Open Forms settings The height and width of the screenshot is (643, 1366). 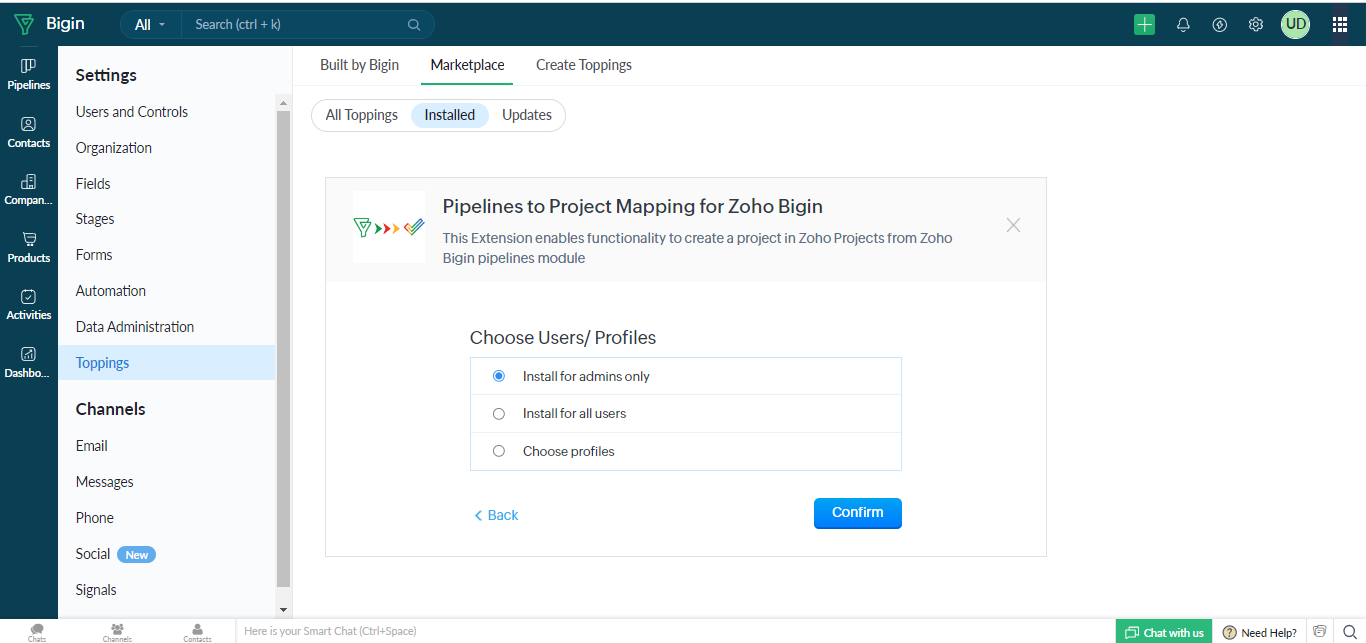[x=94, y=255]
